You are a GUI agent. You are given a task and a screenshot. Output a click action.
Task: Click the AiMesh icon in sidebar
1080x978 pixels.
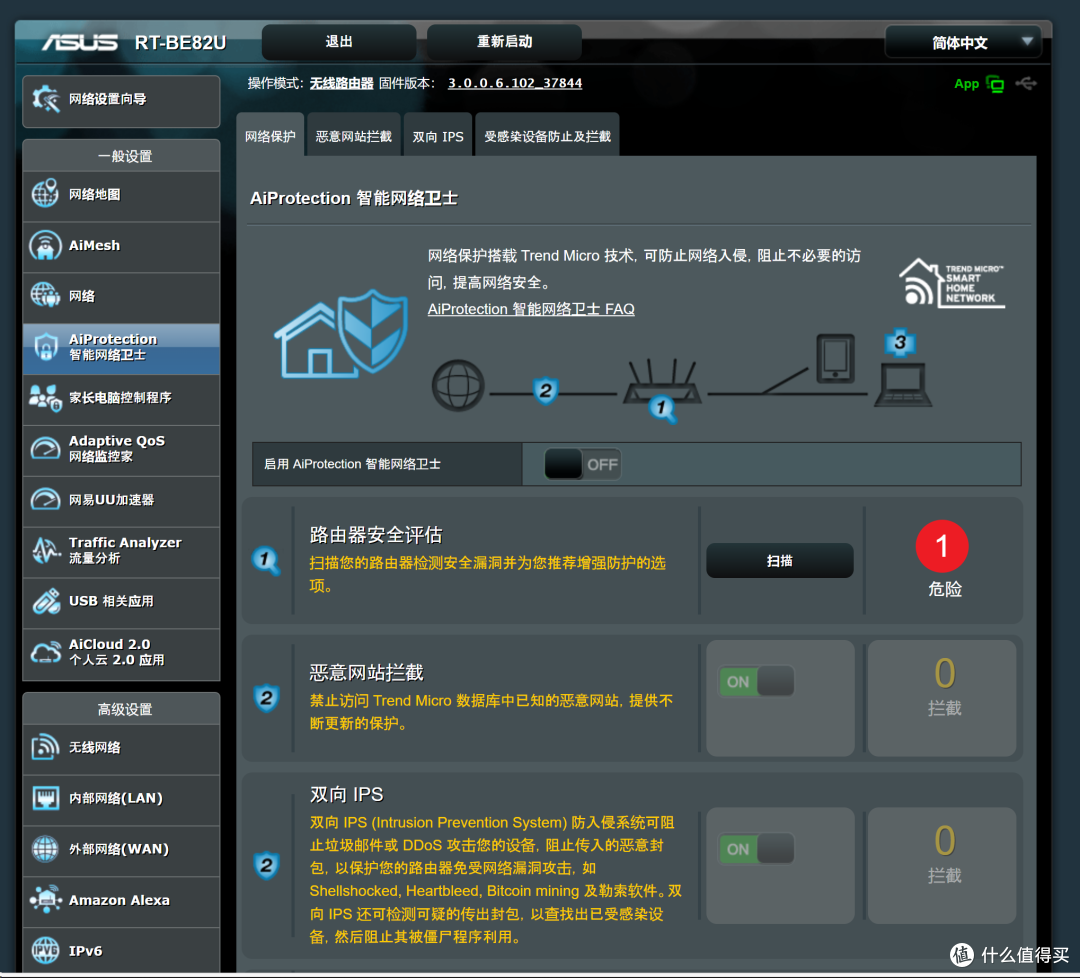point(45,245)
